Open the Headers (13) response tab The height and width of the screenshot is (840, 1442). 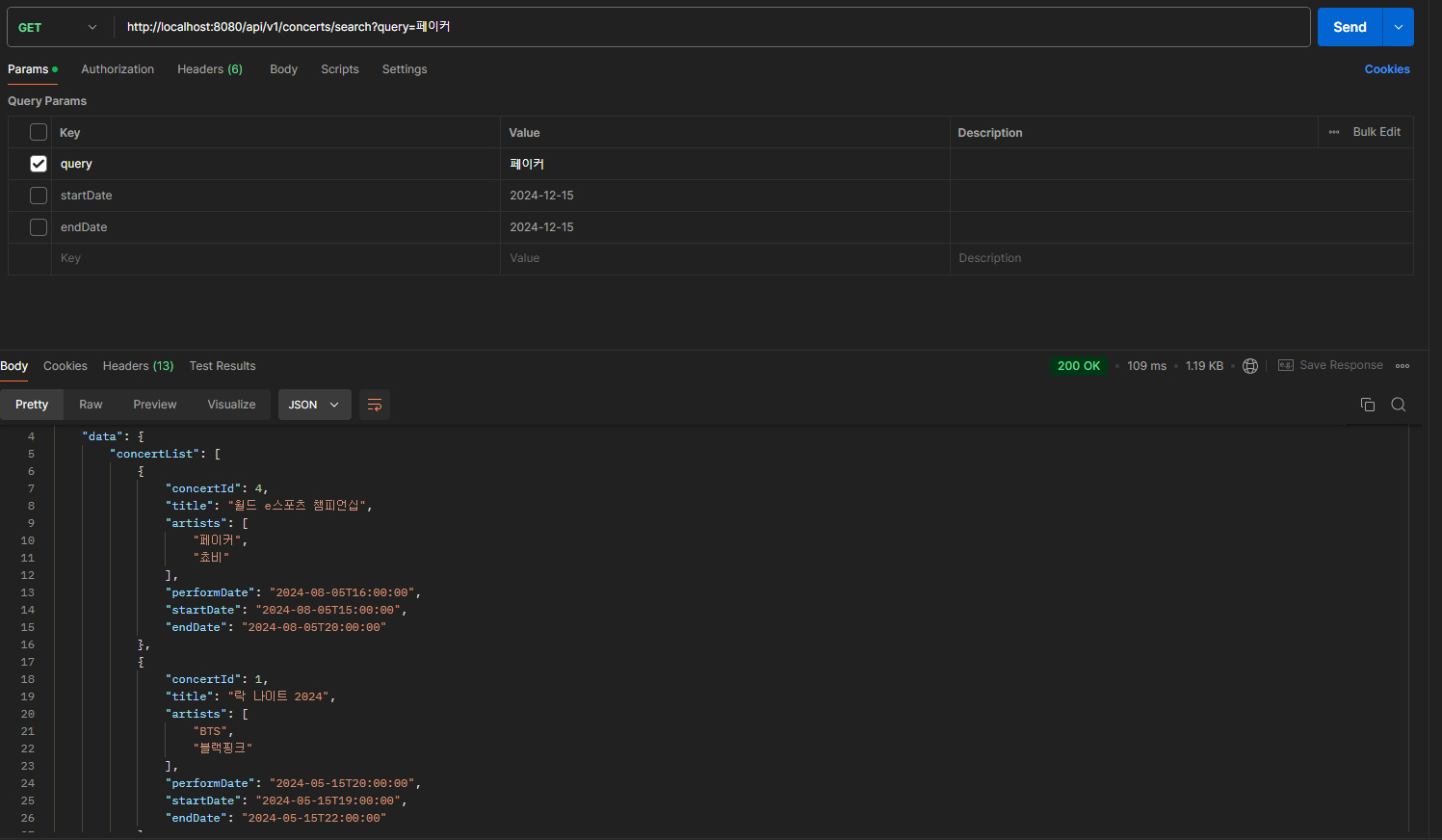tap(138, 365)
